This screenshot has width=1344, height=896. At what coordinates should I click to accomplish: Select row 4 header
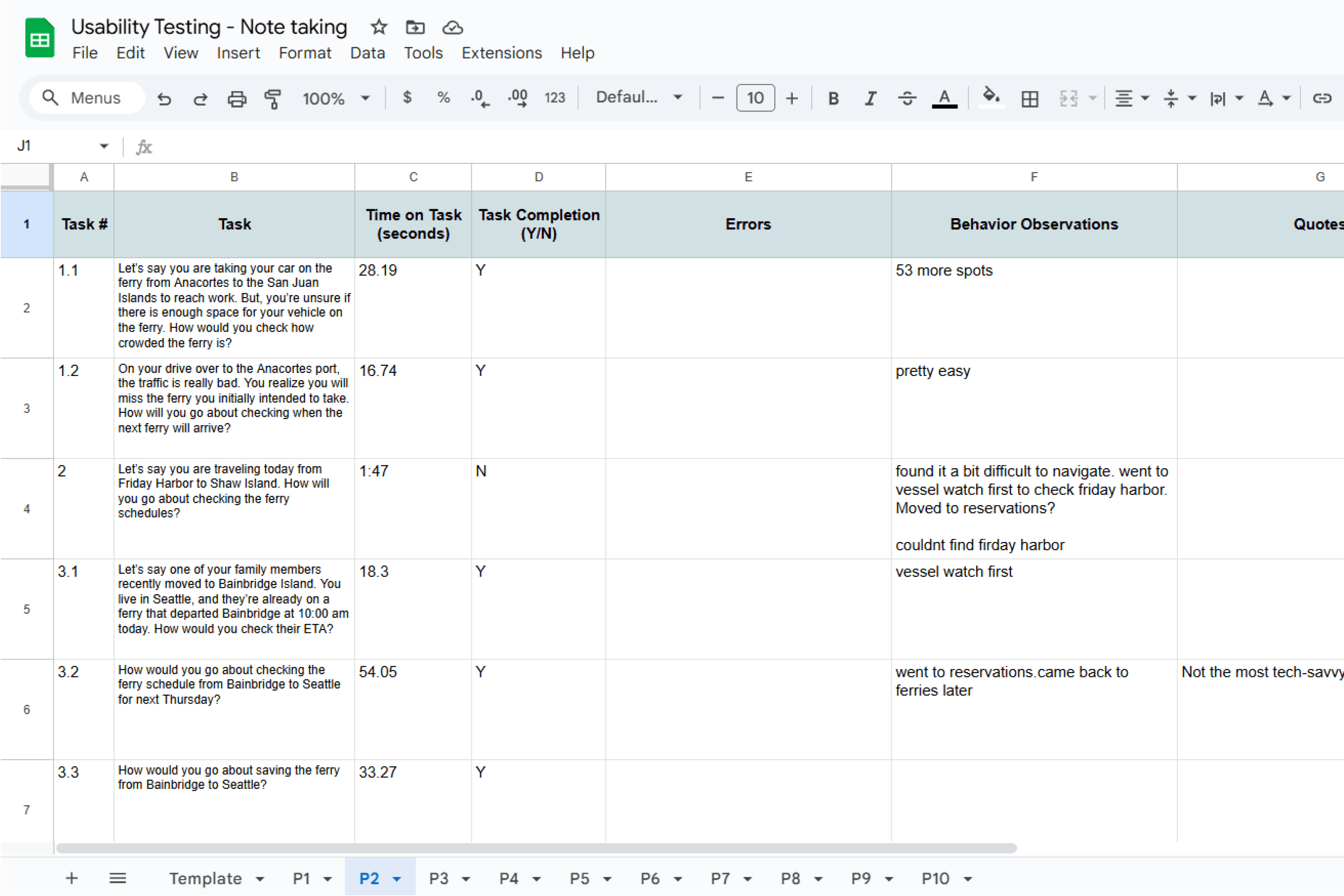pyautogui.click(x=26, y=509)
